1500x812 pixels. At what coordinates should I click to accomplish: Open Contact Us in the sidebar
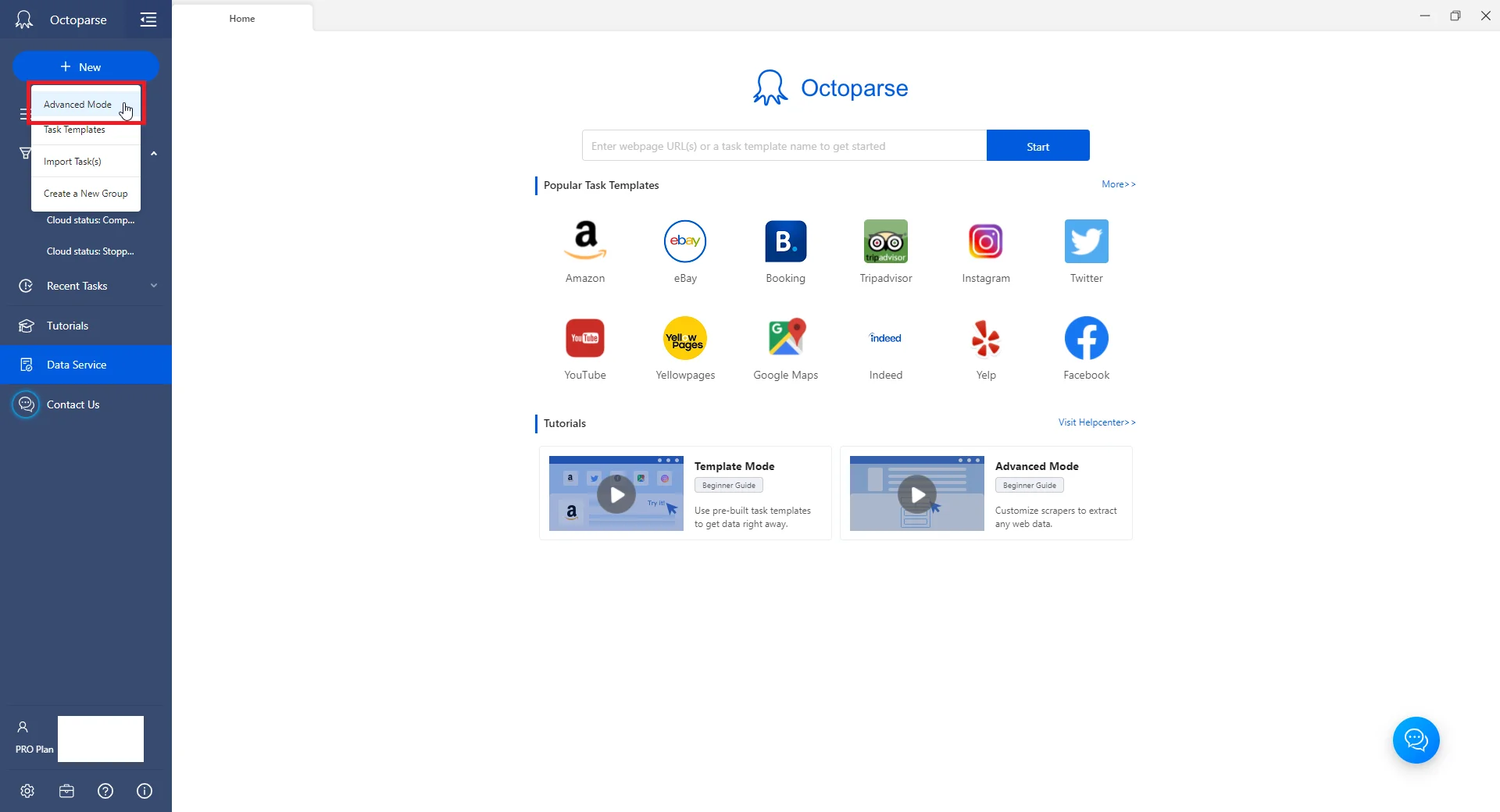[86, 404]
